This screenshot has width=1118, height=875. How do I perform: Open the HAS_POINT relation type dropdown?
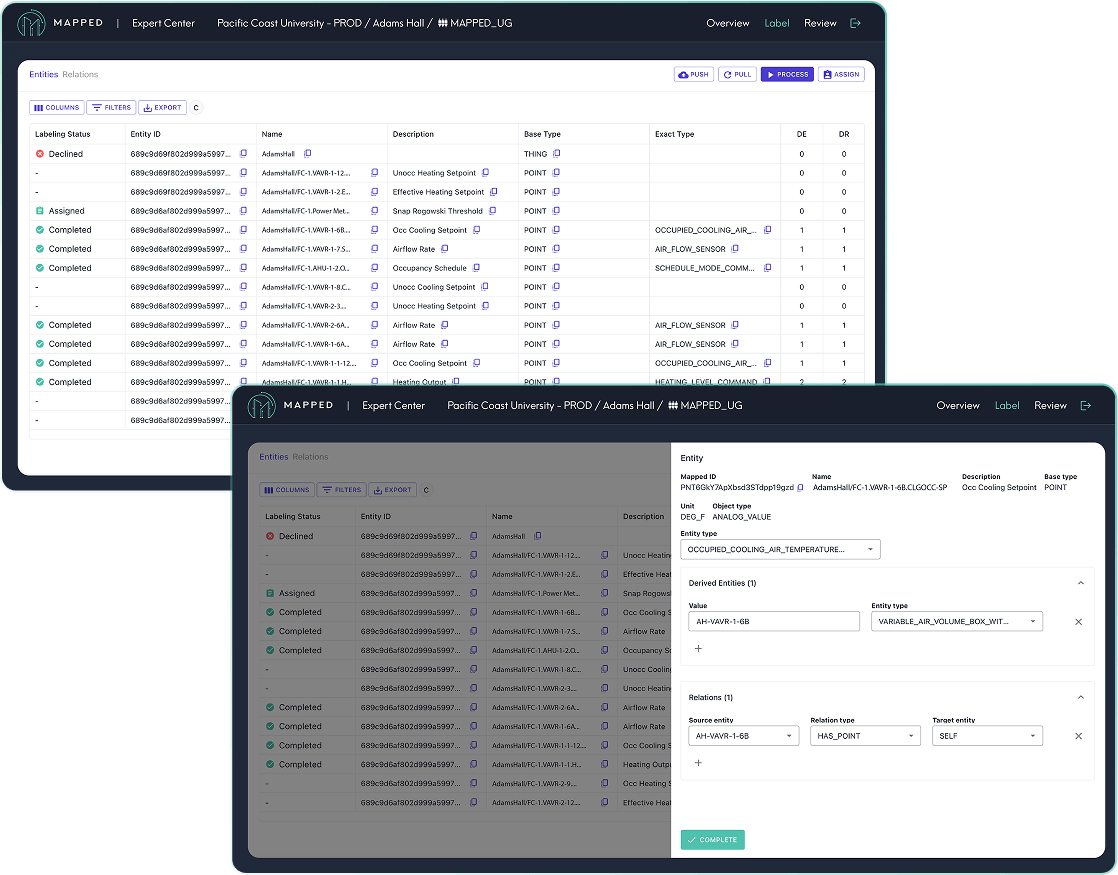(x=864, y=736)
